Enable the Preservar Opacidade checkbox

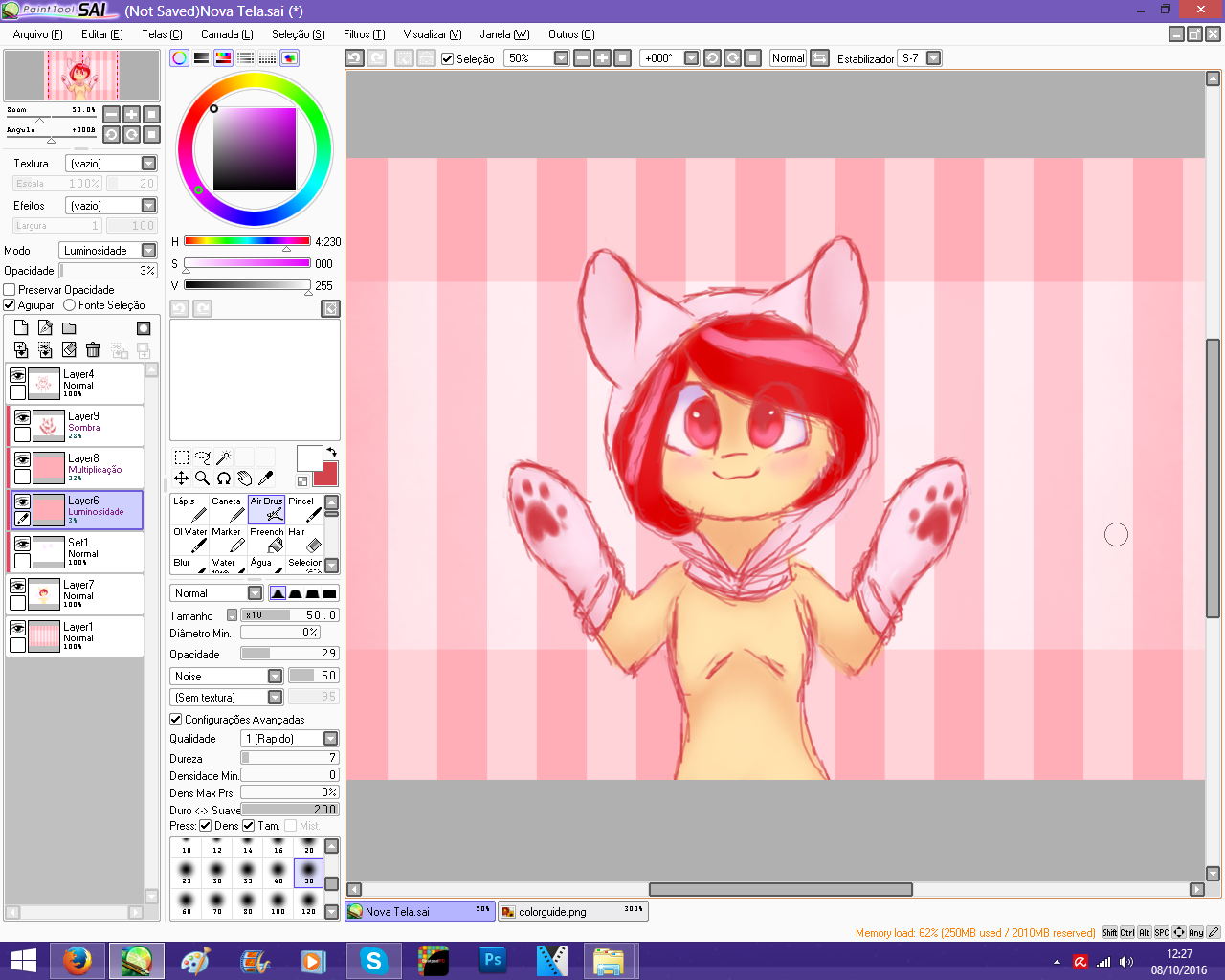tap(10, 290)
